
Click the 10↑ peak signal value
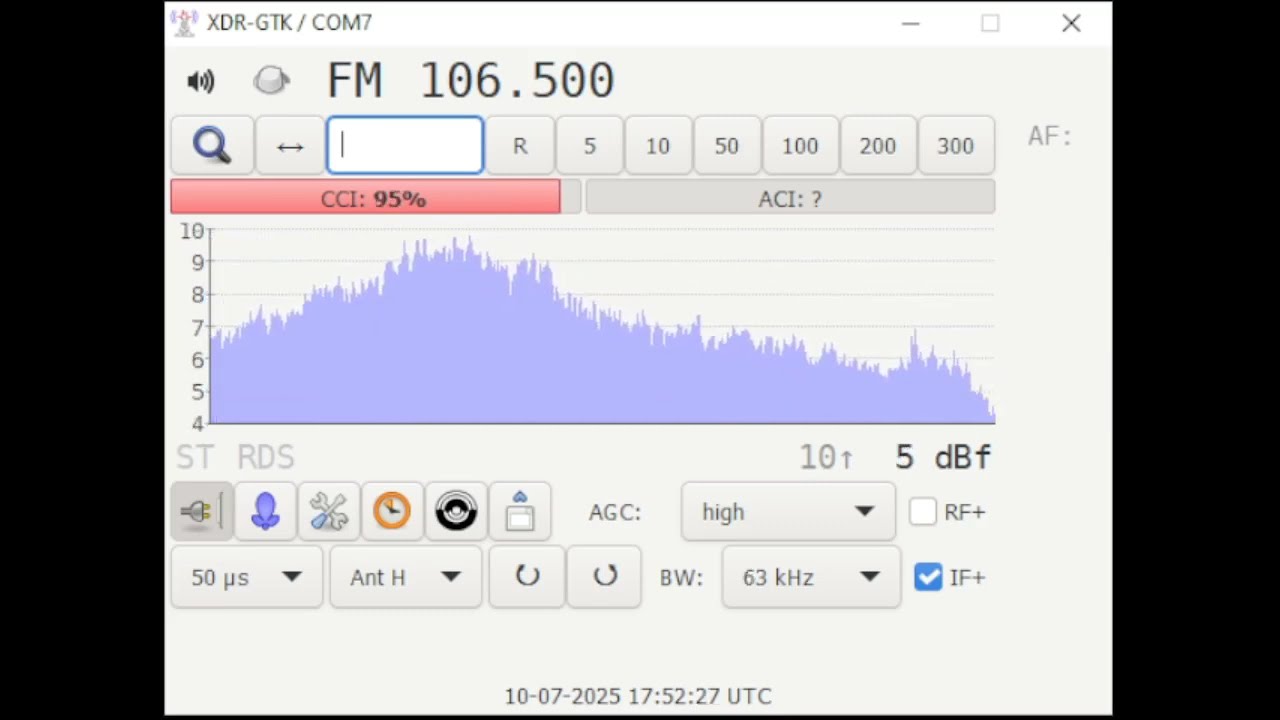point(826,458)
